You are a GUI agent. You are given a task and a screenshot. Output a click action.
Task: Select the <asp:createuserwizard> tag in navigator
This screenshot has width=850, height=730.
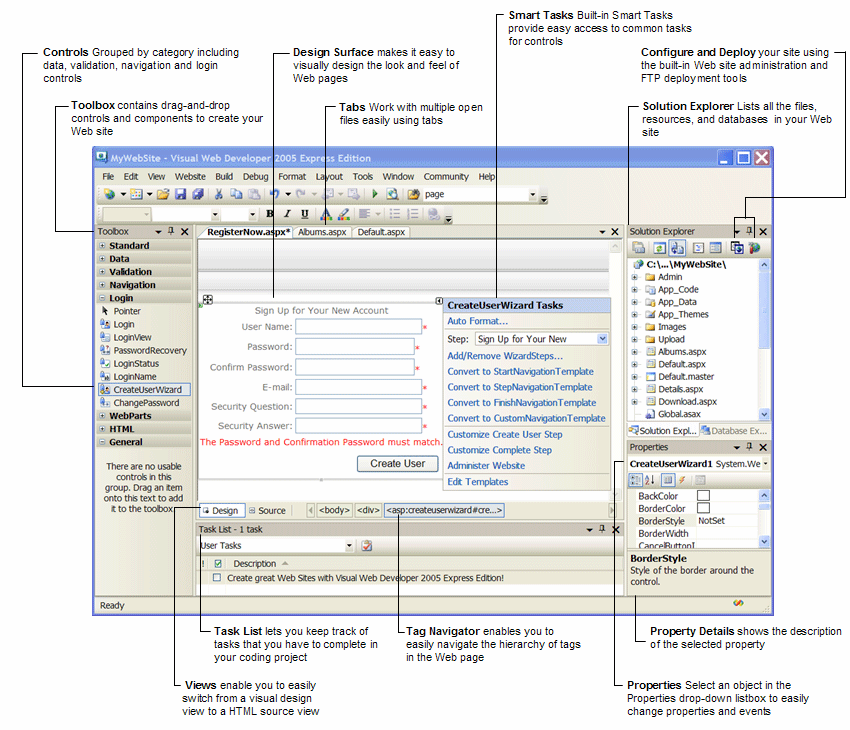444,511
